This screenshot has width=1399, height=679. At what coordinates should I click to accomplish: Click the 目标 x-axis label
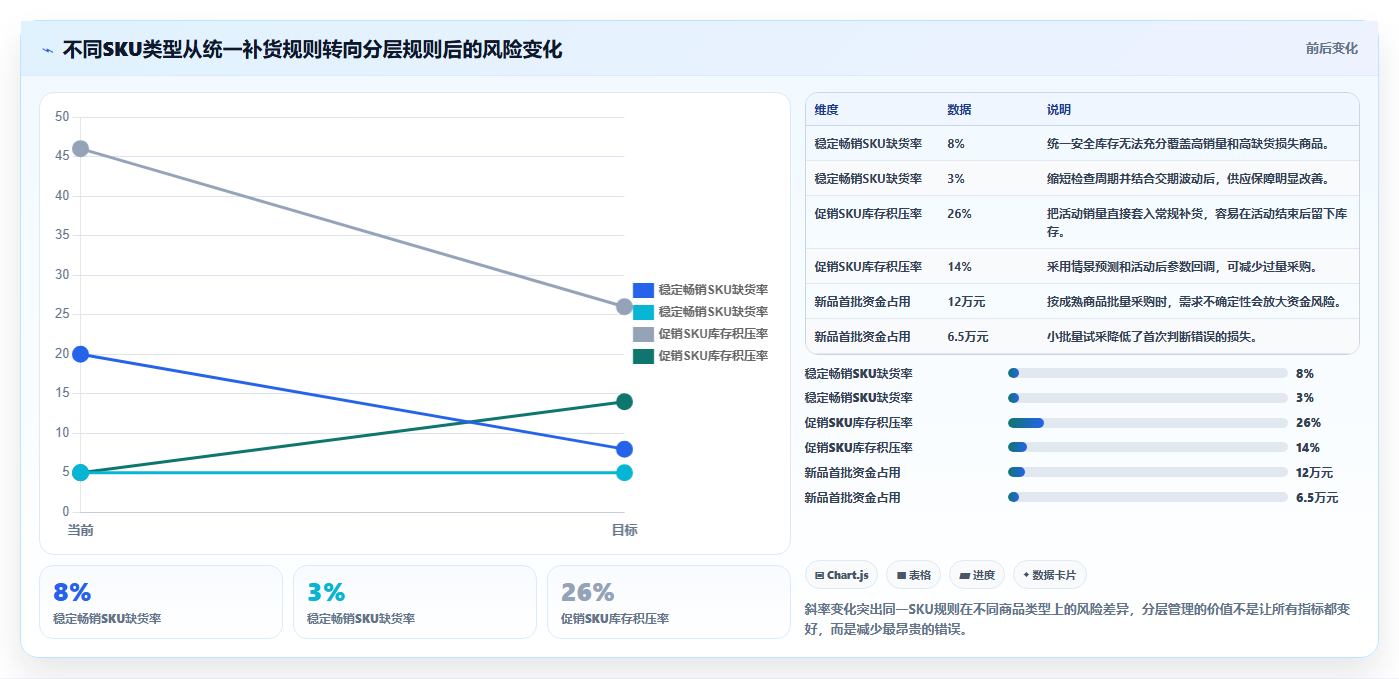[x=624, y=530]
